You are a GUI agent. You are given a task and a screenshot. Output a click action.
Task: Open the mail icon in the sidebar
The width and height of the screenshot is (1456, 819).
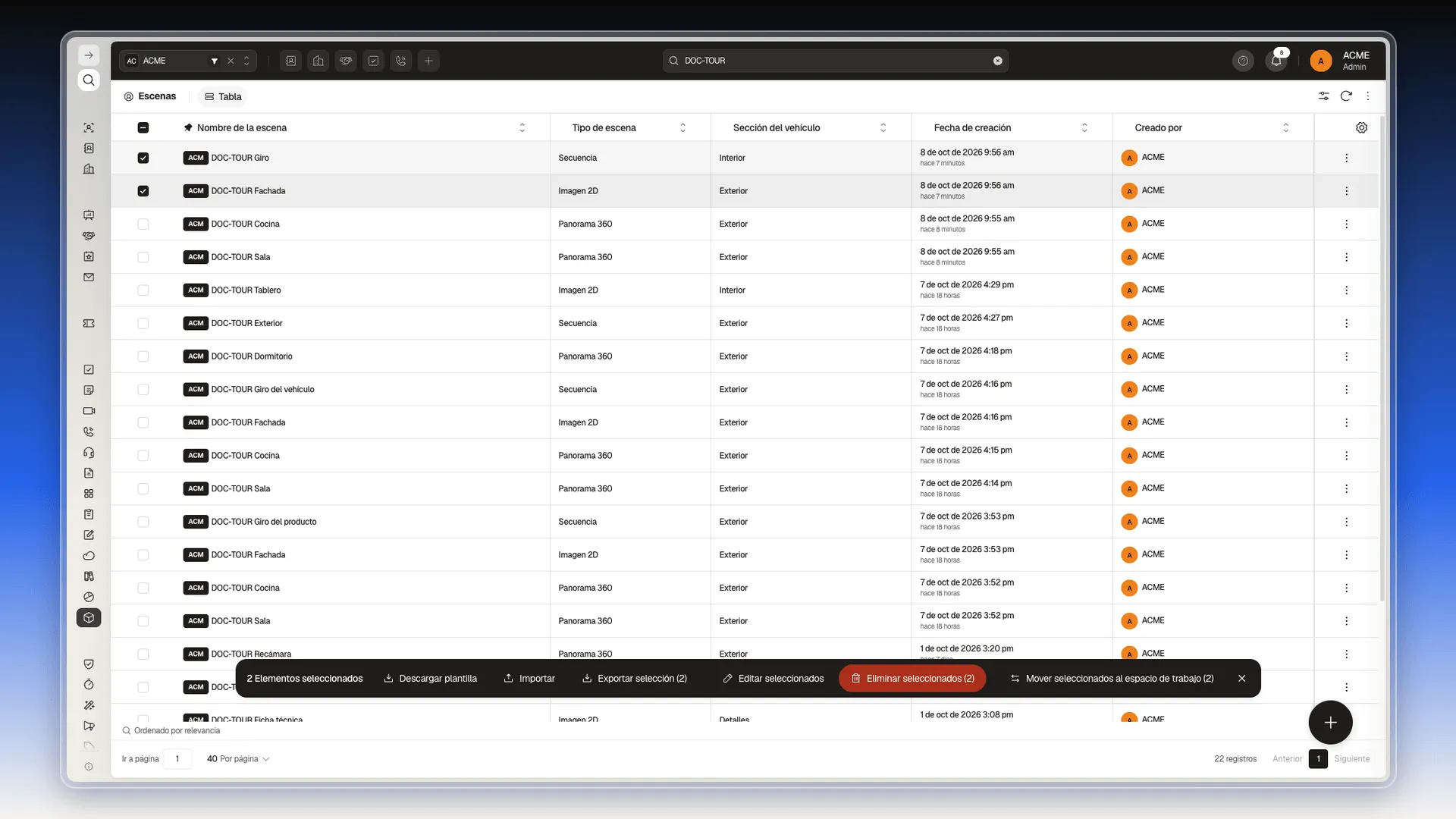pyautogui.click(x=89, y=278)
